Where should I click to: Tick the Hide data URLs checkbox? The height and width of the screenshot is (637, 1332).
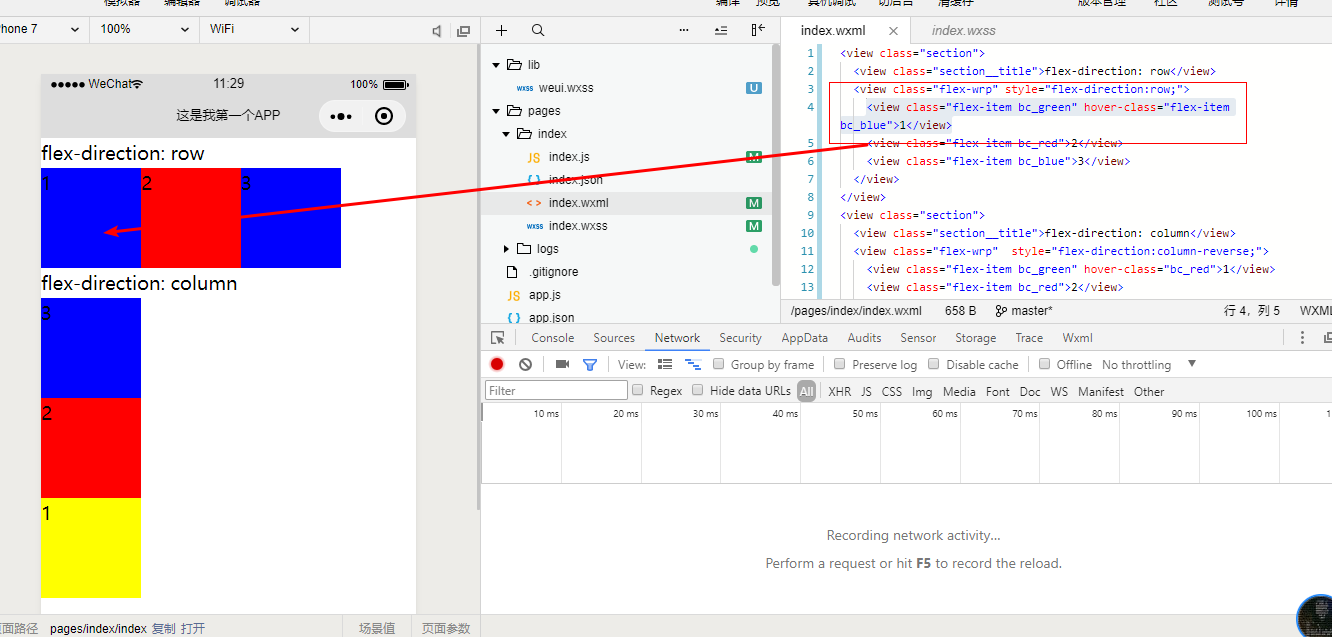pyautogui.click(x=698, y=391)
